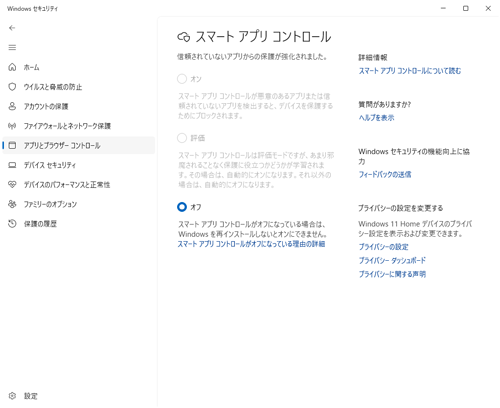Click the heart icon for デバイスのパフォーマンスと正常性
The image size is (500, 408).
(x=12, y=184)
